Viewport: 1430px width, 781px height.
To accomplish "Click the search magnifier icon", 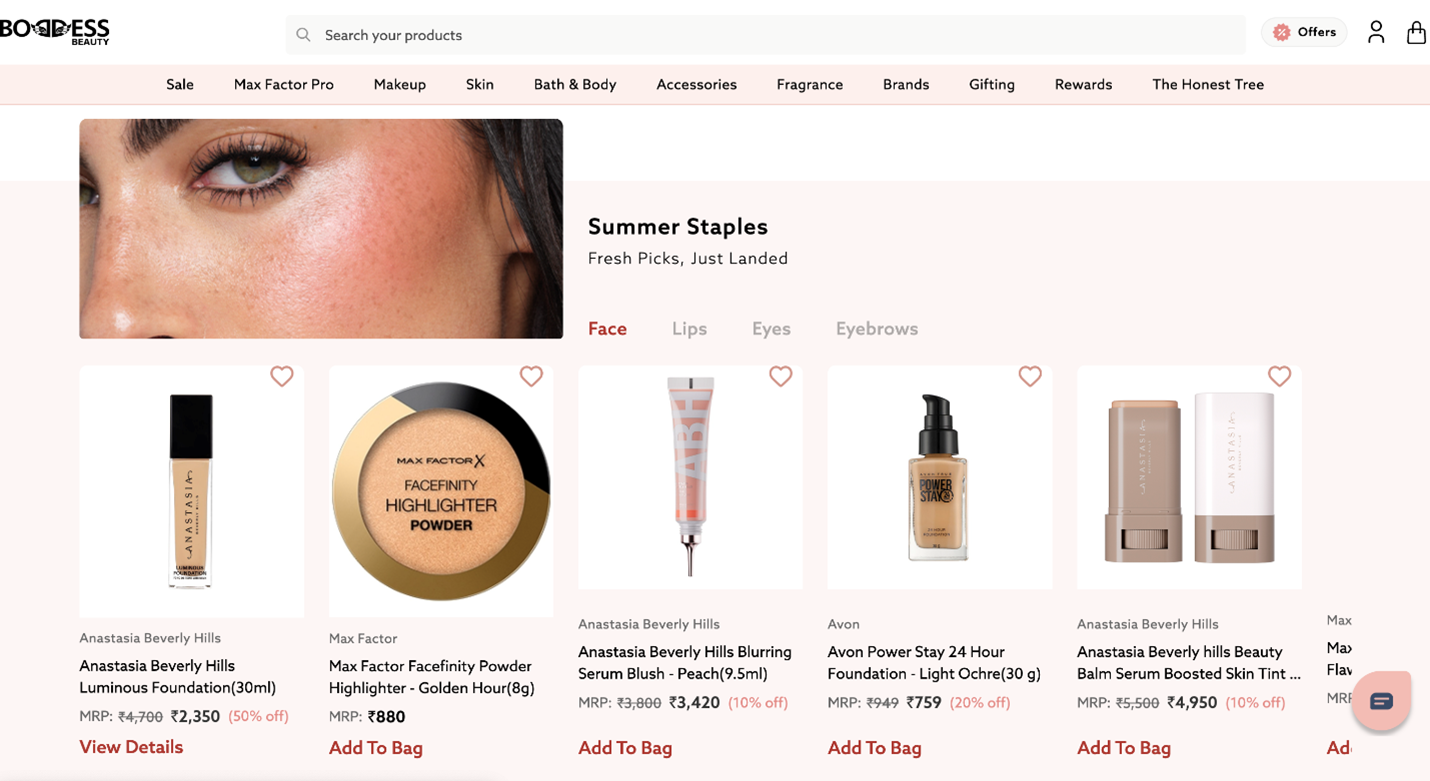I will click(x=303, y=35).
